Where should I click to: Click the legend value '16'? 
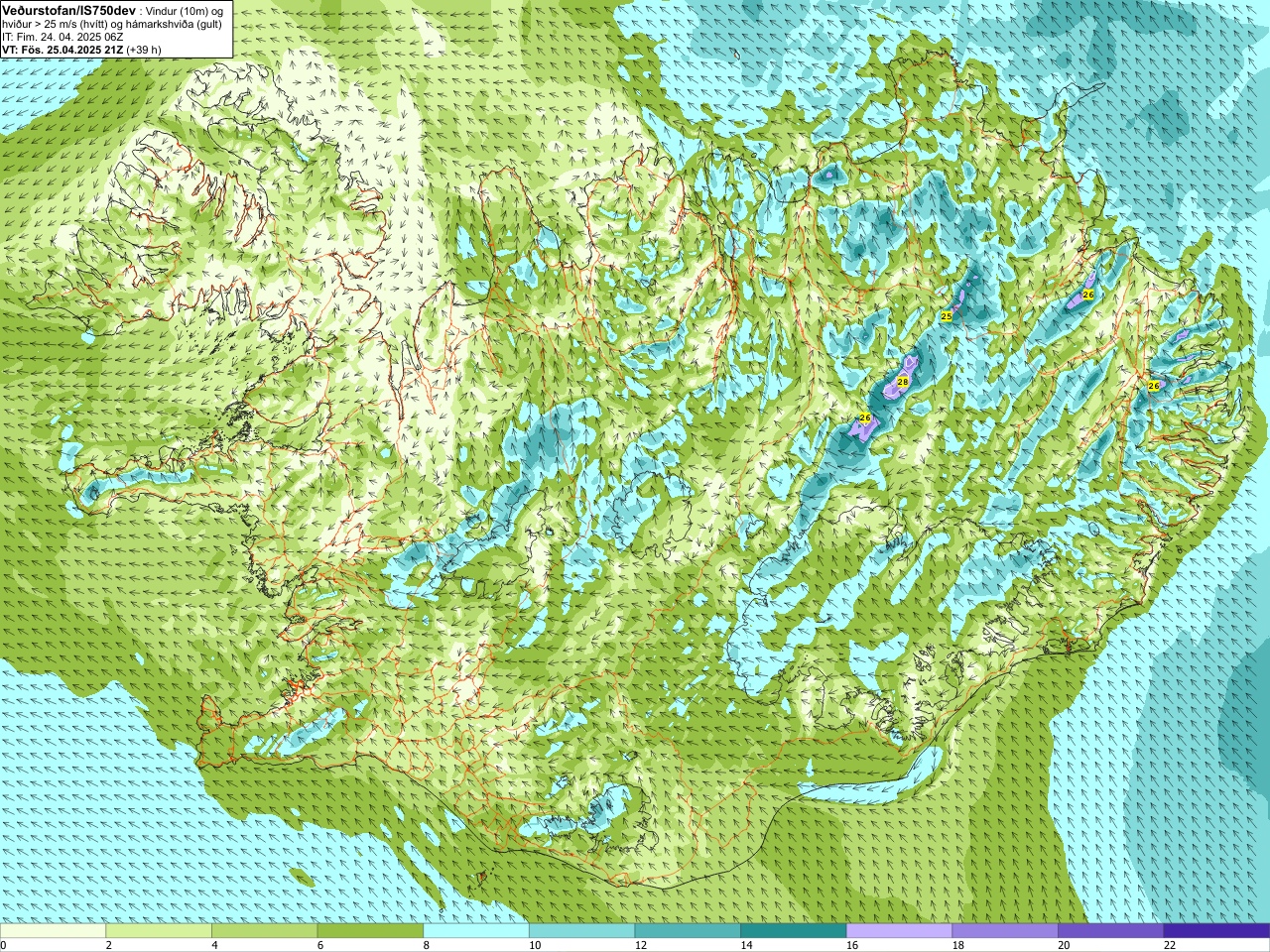851,945
